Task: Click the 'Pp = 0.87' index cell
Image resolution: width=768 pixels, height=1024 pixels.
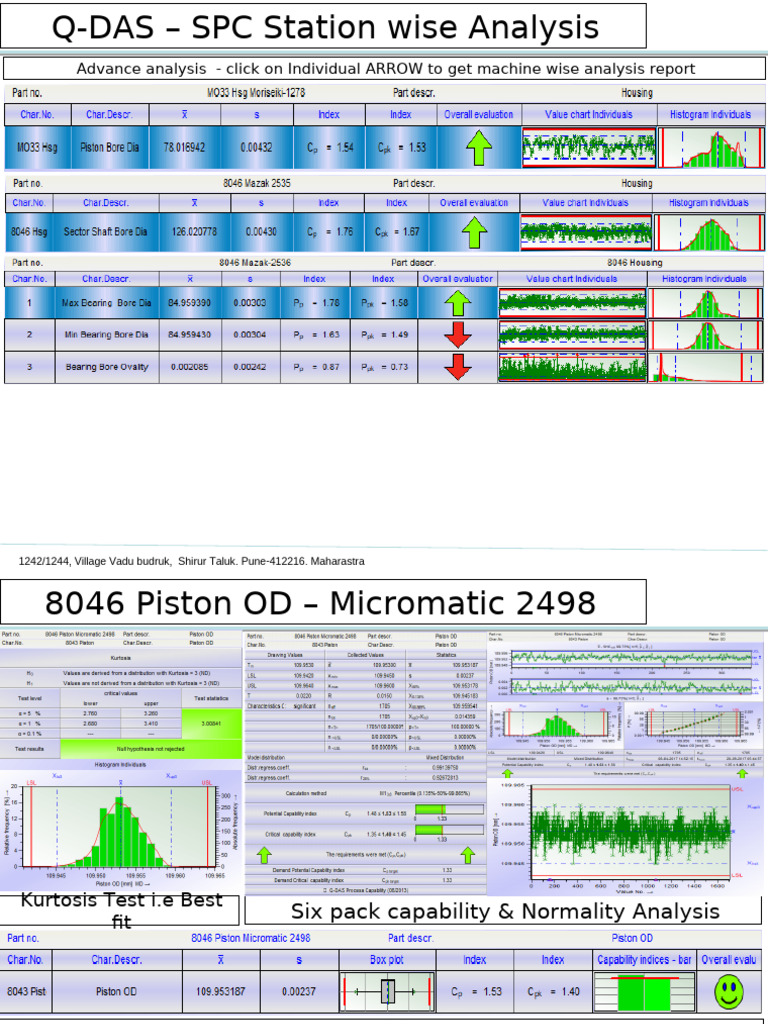Action: [315, 367]
